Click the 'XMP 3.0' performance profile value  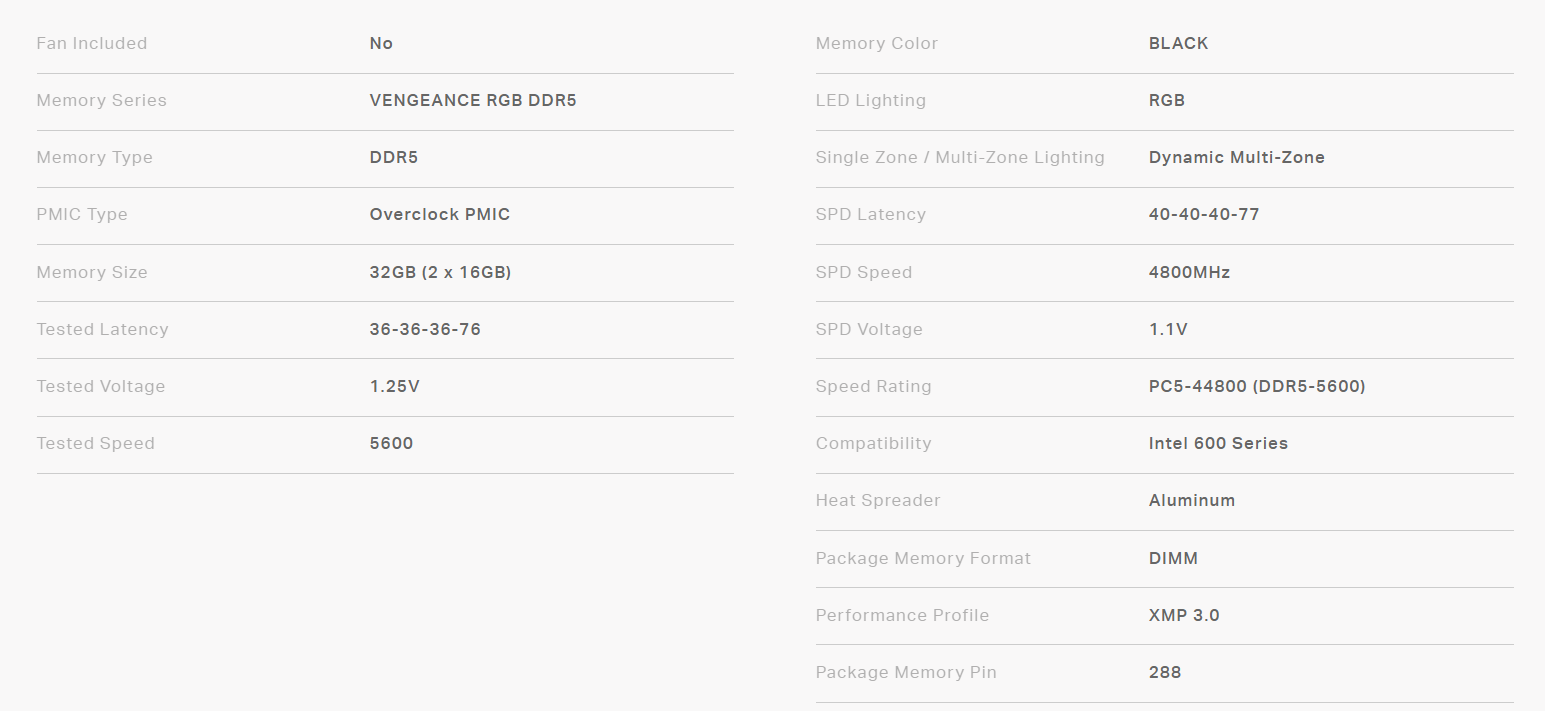pos(1184,615)
